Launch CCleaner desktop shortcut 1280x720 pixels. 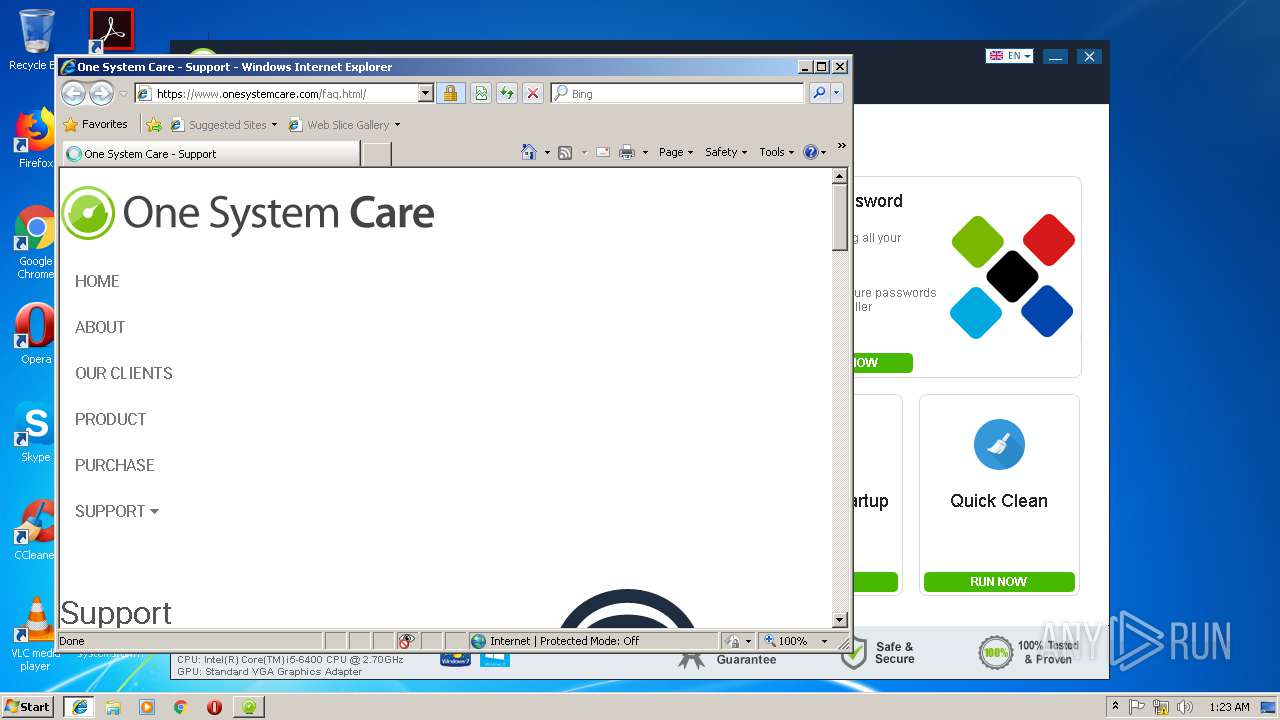coord(35,530)
